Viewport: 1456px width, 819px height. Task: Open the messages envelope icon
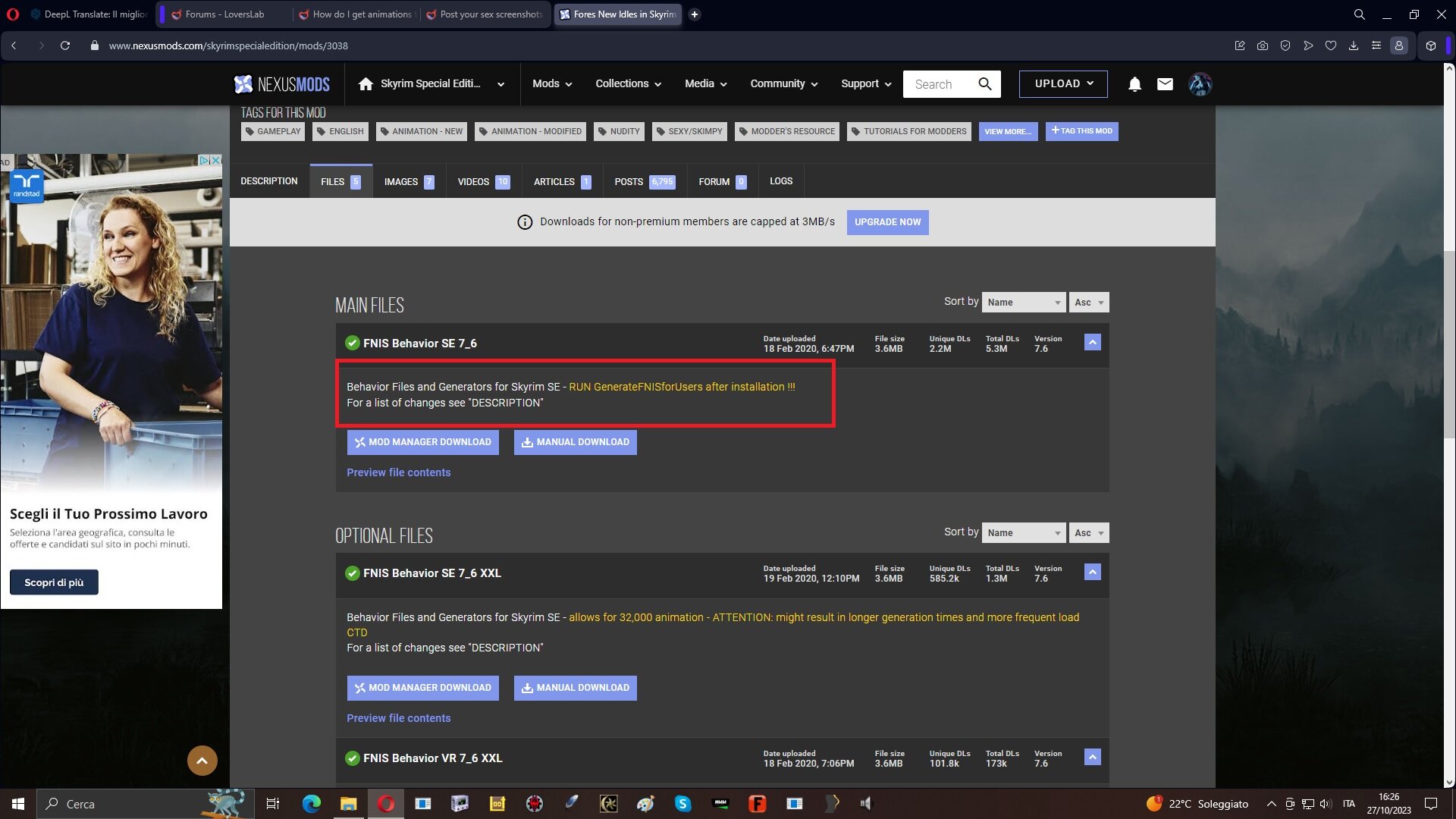point(1165,84)
